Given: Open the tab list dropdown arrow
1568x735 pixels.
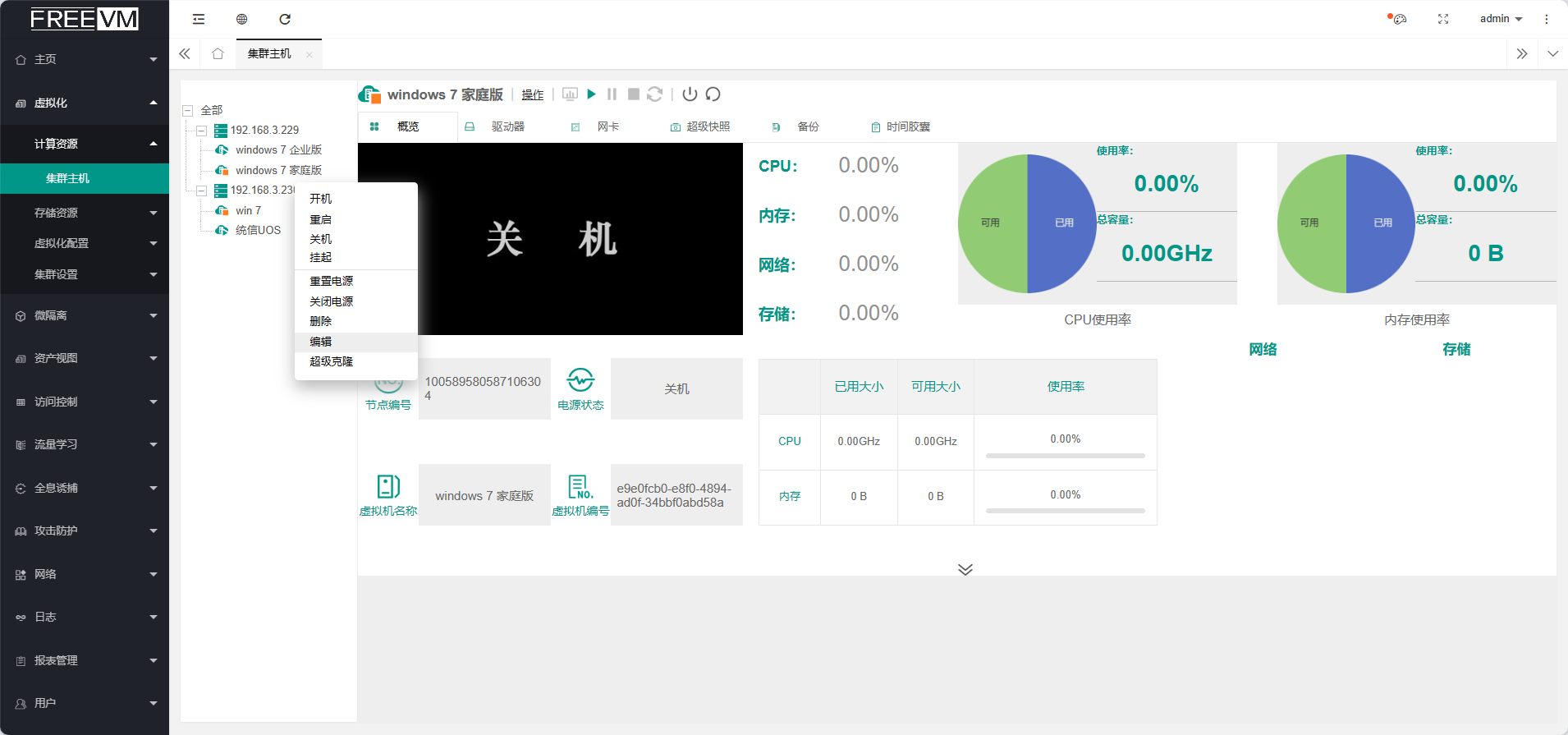Looking at the screenshot, I should [1552, 53].
